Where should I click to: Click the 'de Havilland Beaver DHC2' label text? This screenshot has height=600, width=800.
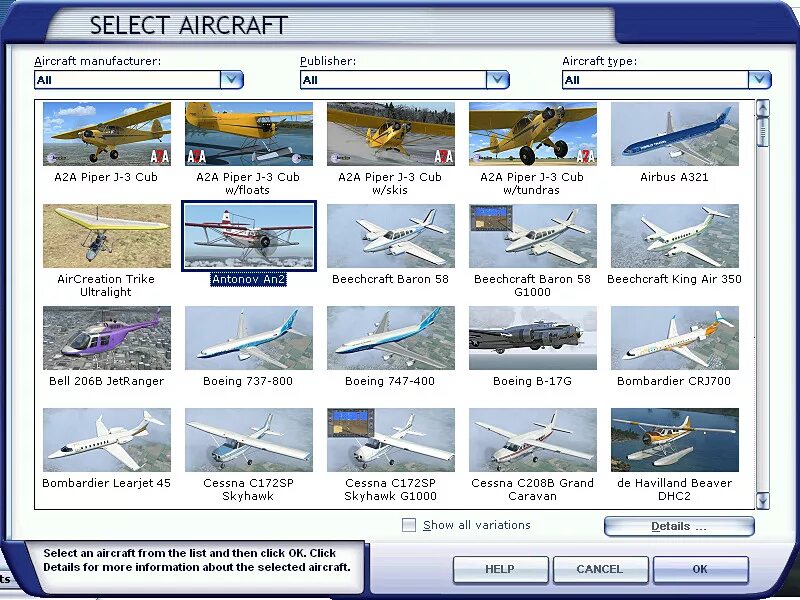click(674, 489)
